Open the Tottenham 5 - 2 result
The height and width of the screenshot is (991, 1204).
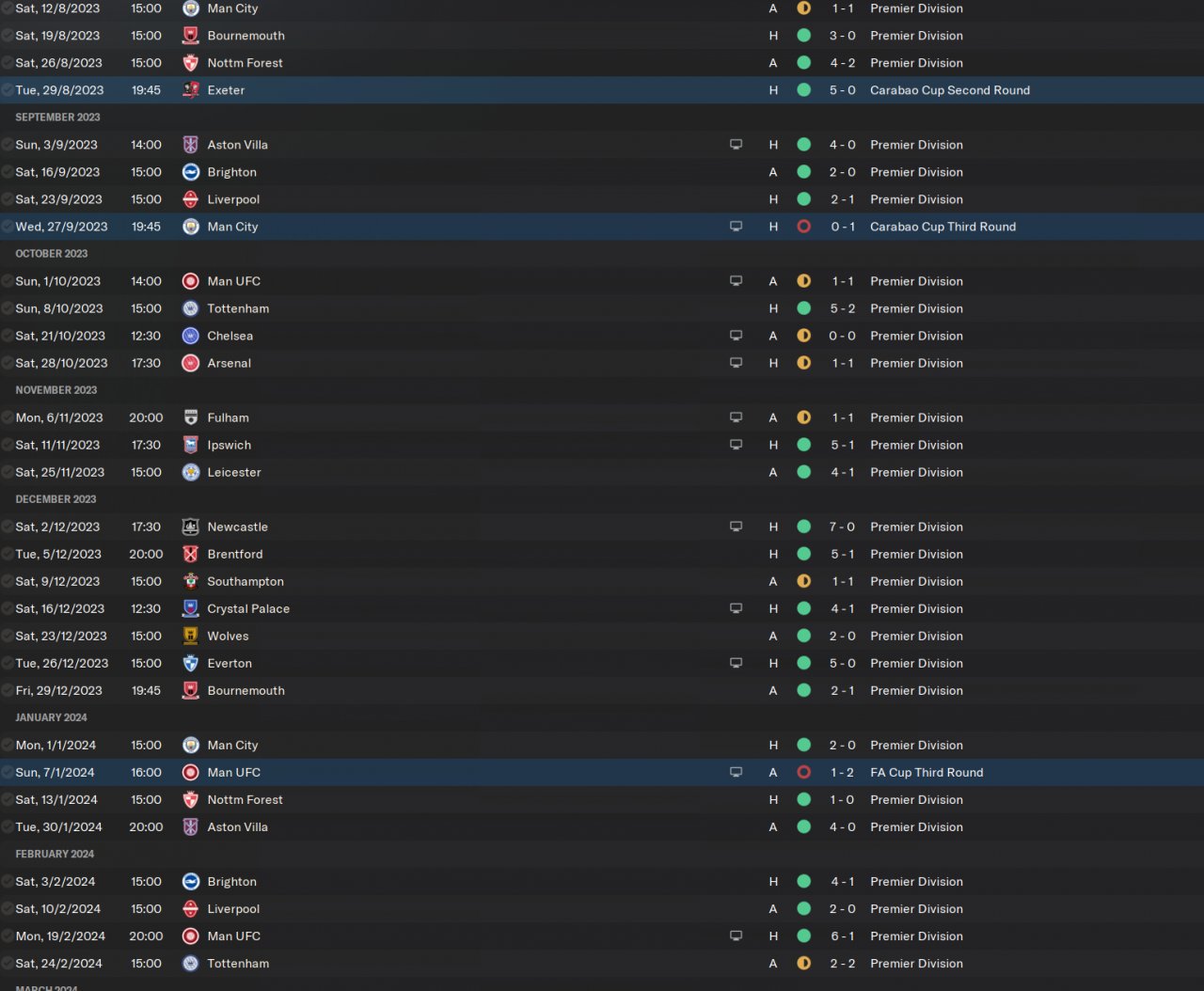pos(842,308)
